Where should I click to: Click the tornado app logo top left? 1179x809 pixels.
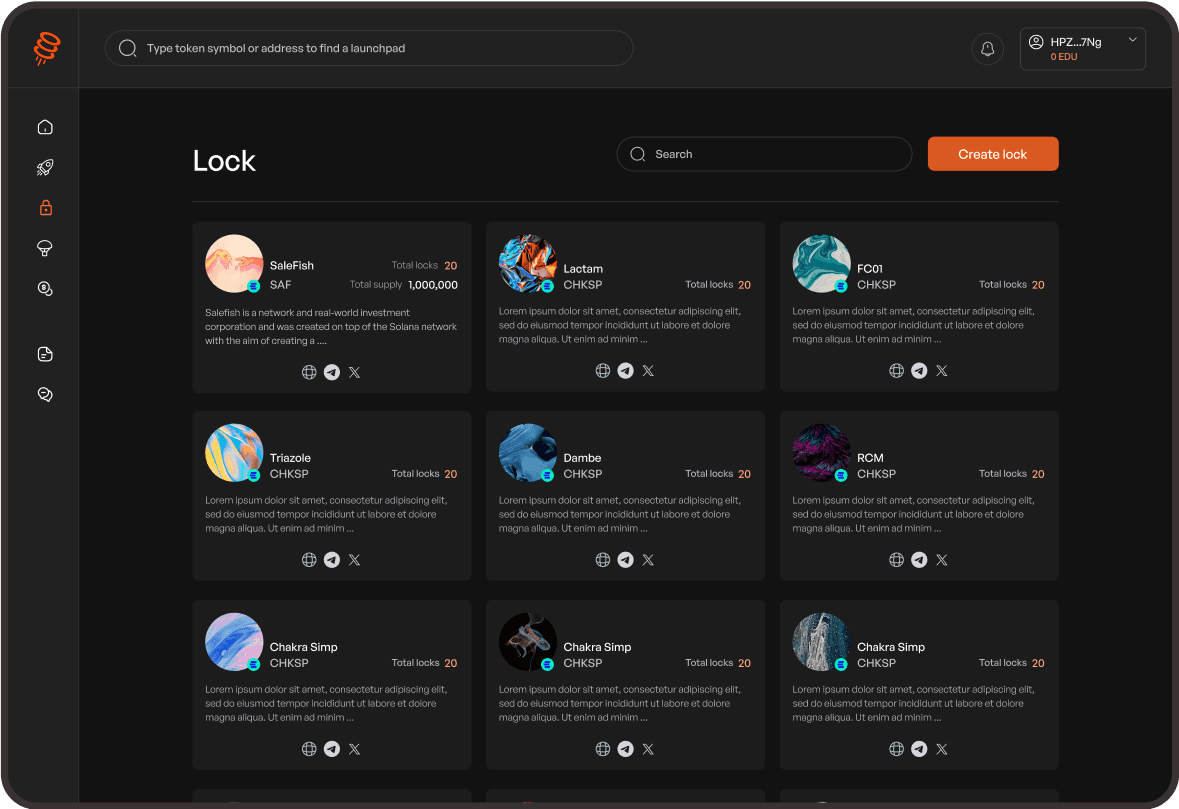coord(44,47)
